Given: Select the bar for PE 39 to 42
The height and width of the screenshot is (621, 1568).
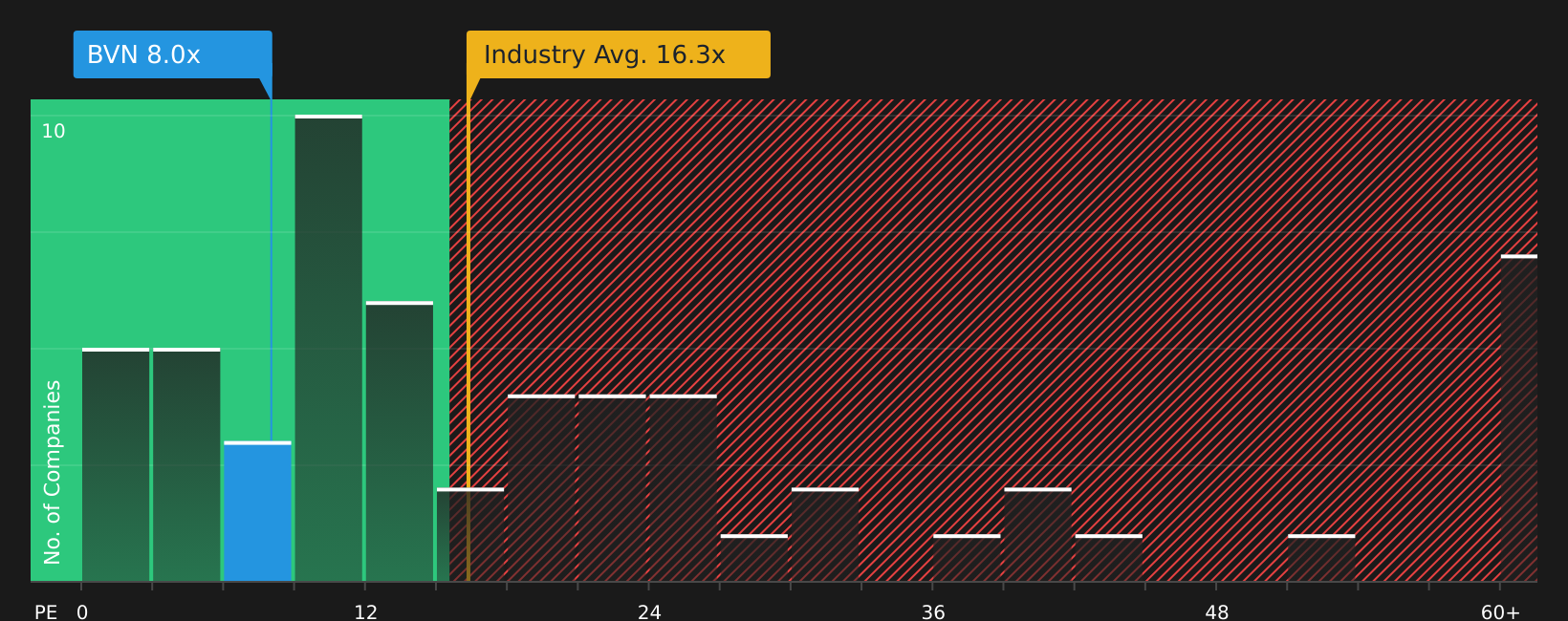Looking at the screenshot, I should pyautogui.click(x=1037, y=534).
